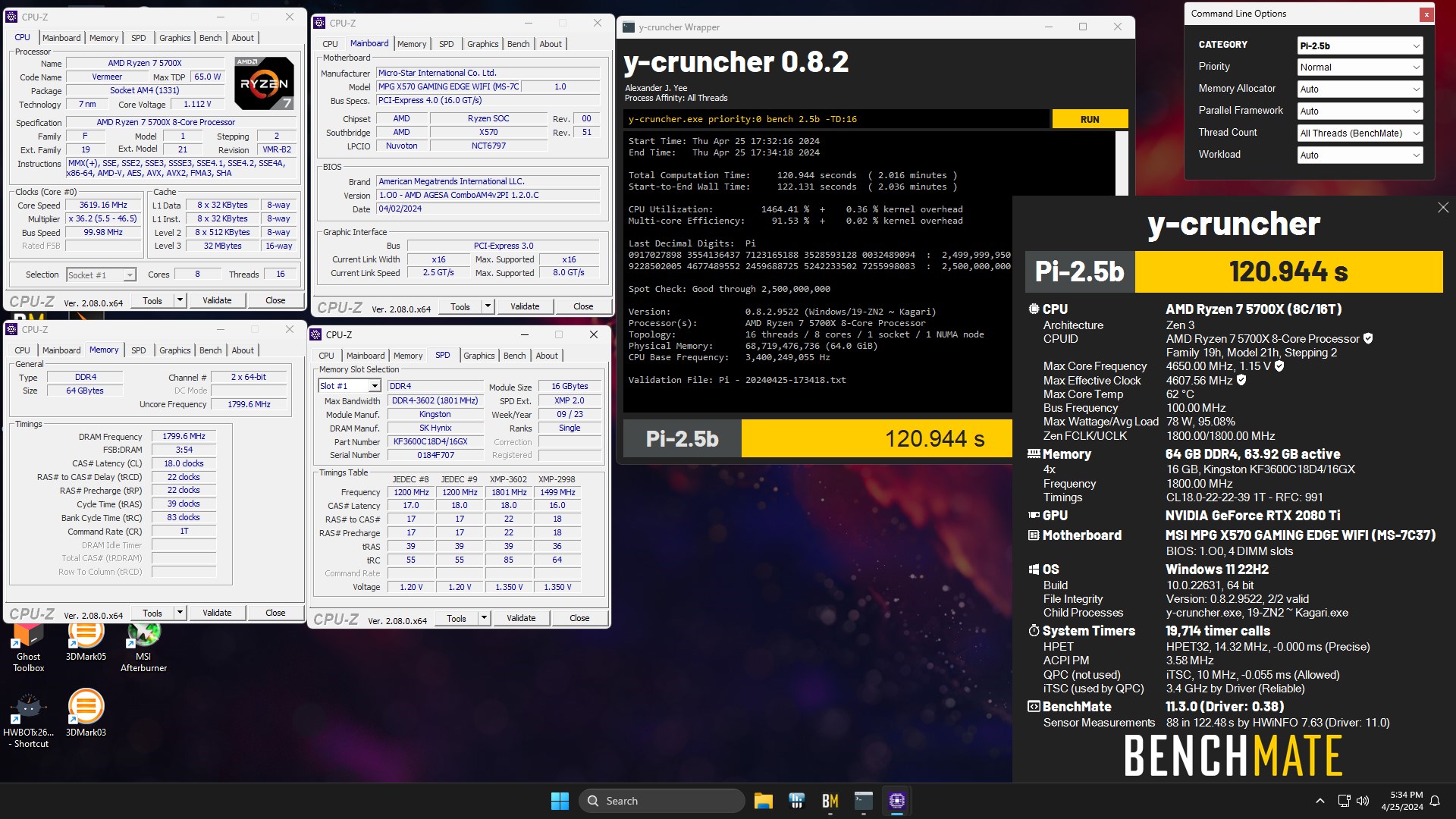Click the Ryzen 7 logo in CPU-Z
Image resolution: width=1456 pixels, height=819 pixels.
tap(263, 83)
